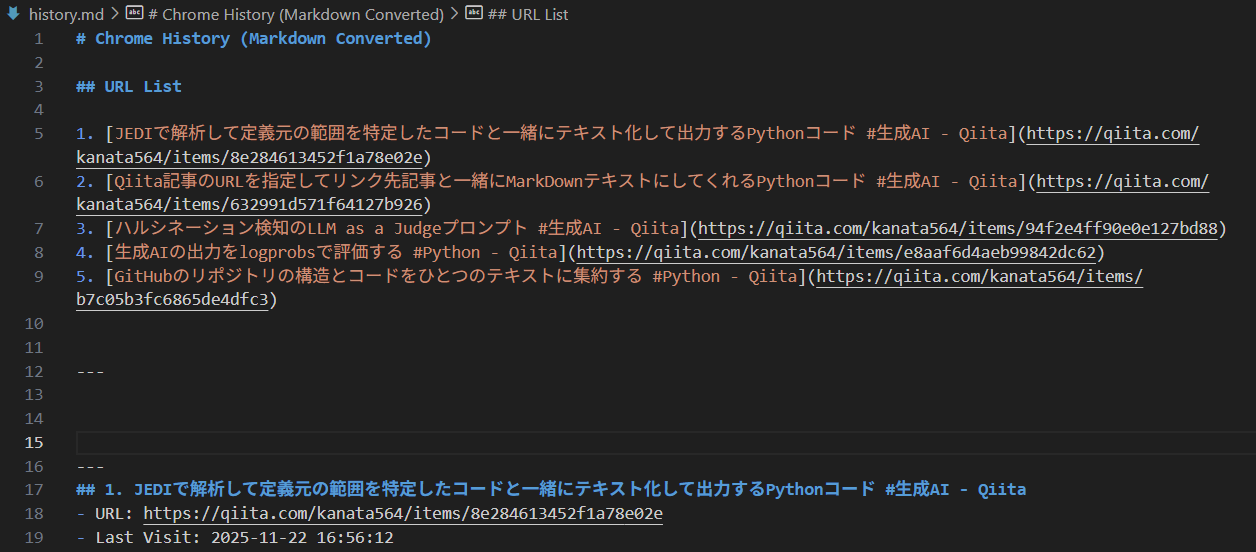Click line number 19 in the gutter
The image size is (1256, 552).
pos(34,538)
